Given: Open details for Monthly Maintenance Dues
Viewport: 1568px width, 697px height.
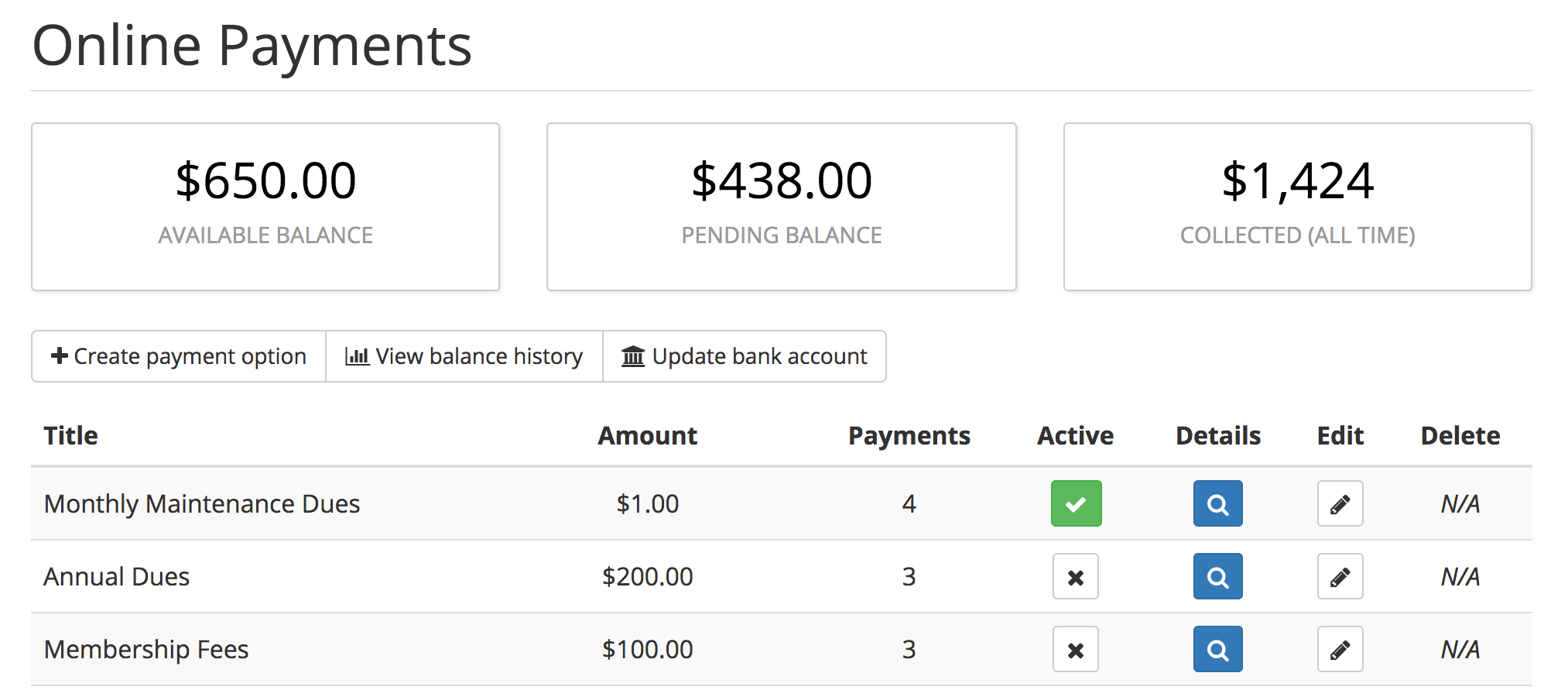Looking at the screenshot, I should coord(1217,503).
